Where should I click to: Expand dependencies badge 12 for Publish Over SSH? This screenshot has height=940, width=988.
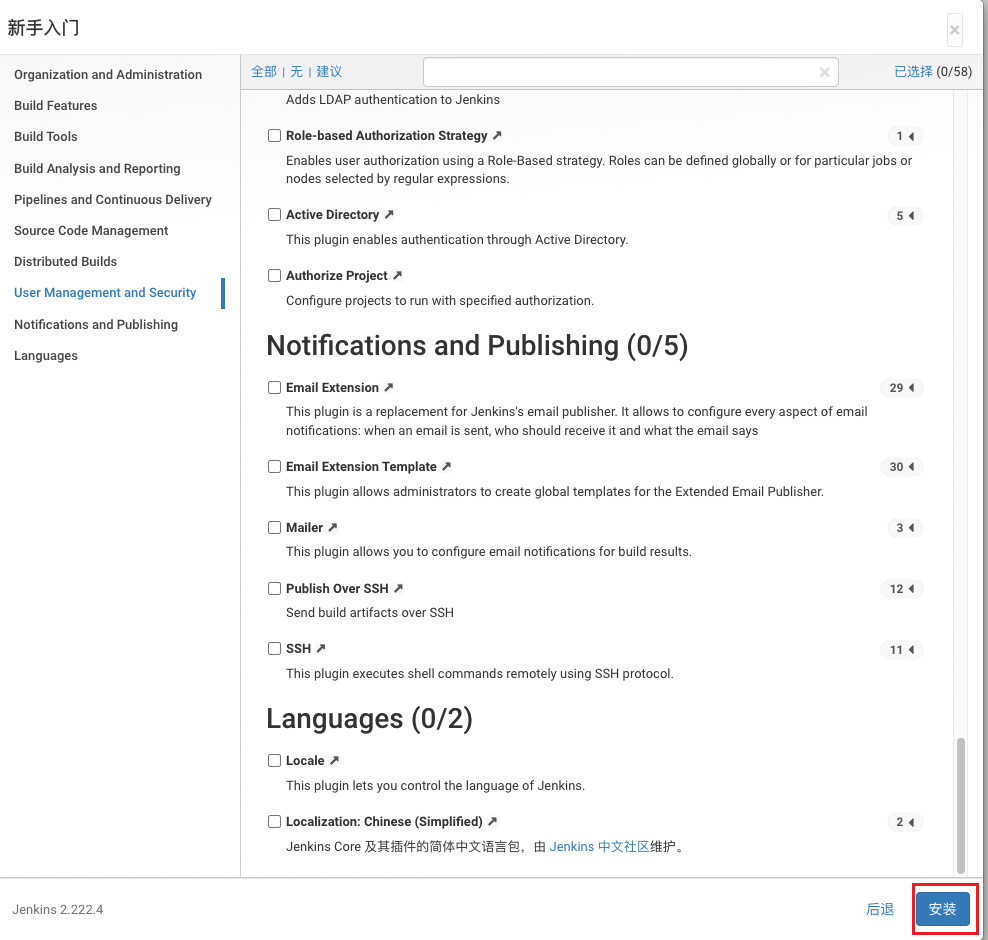902,589
